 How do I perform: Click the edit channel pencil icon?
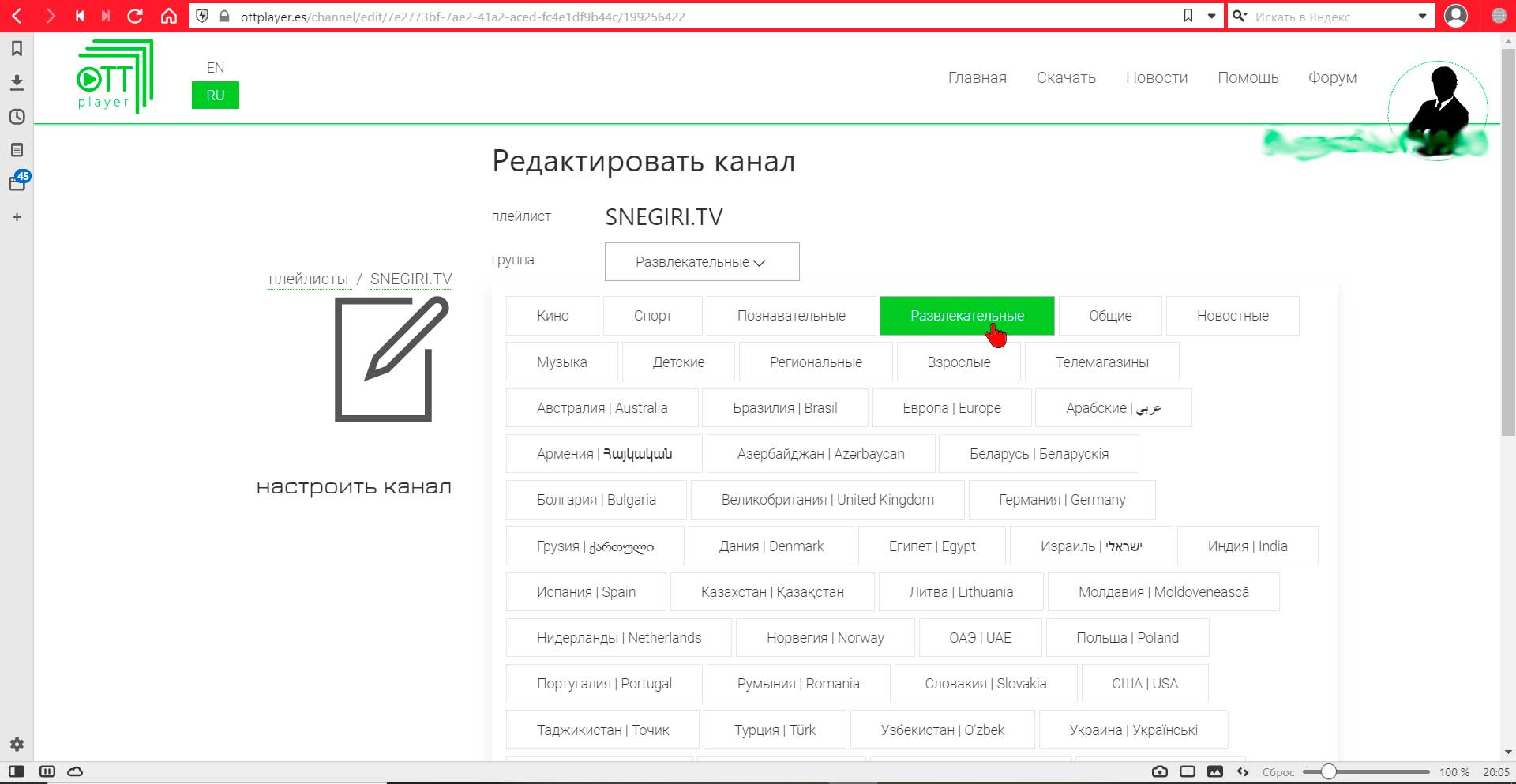tap(392, 359)
